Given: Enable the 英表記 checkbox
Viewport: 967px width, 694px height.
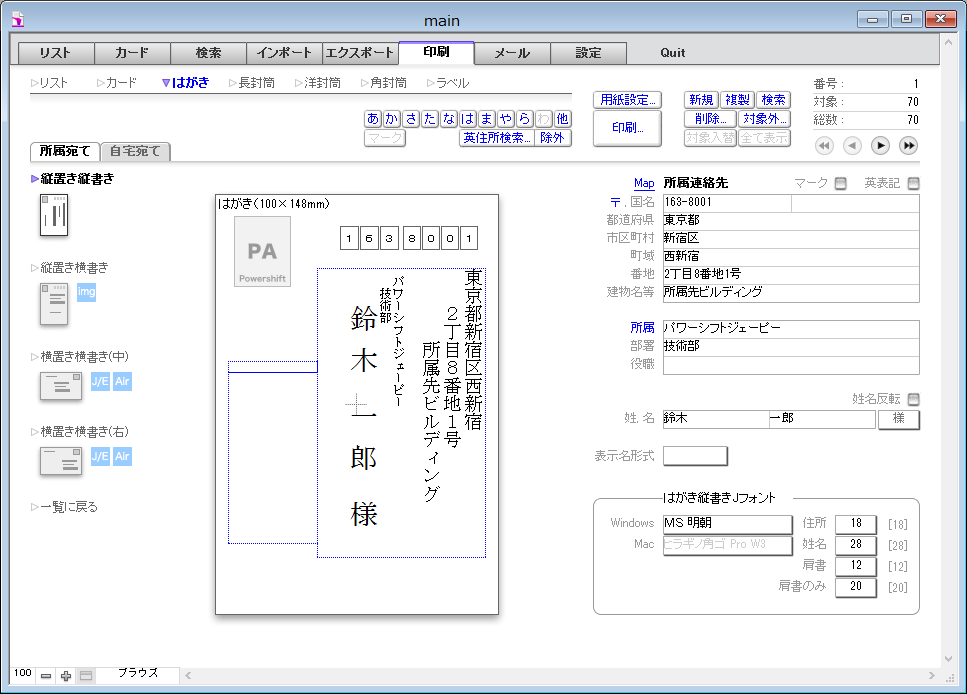Looking at the screenshot, I should click(912, 183).
